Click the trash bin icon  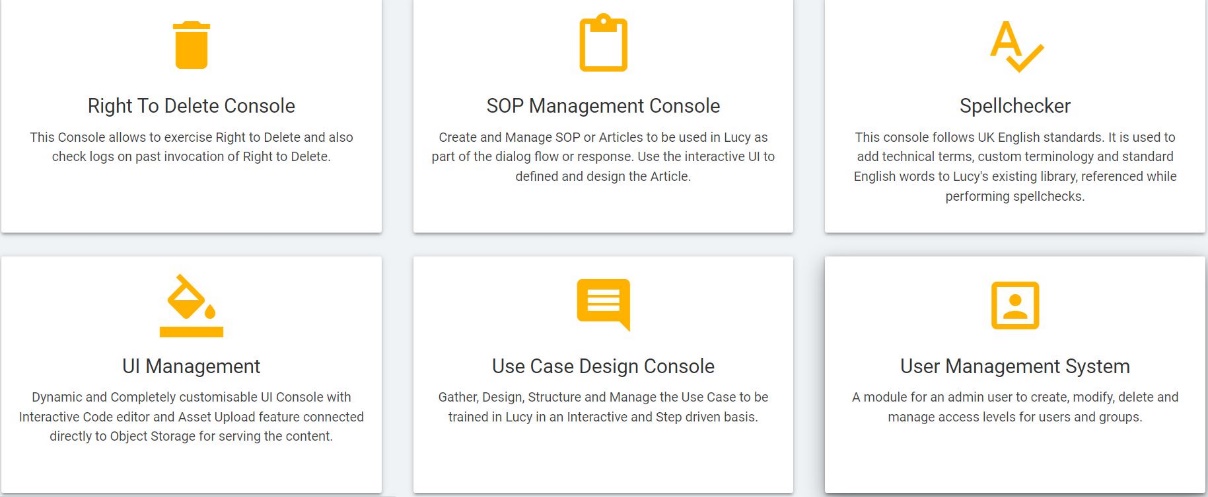[191, 45]
